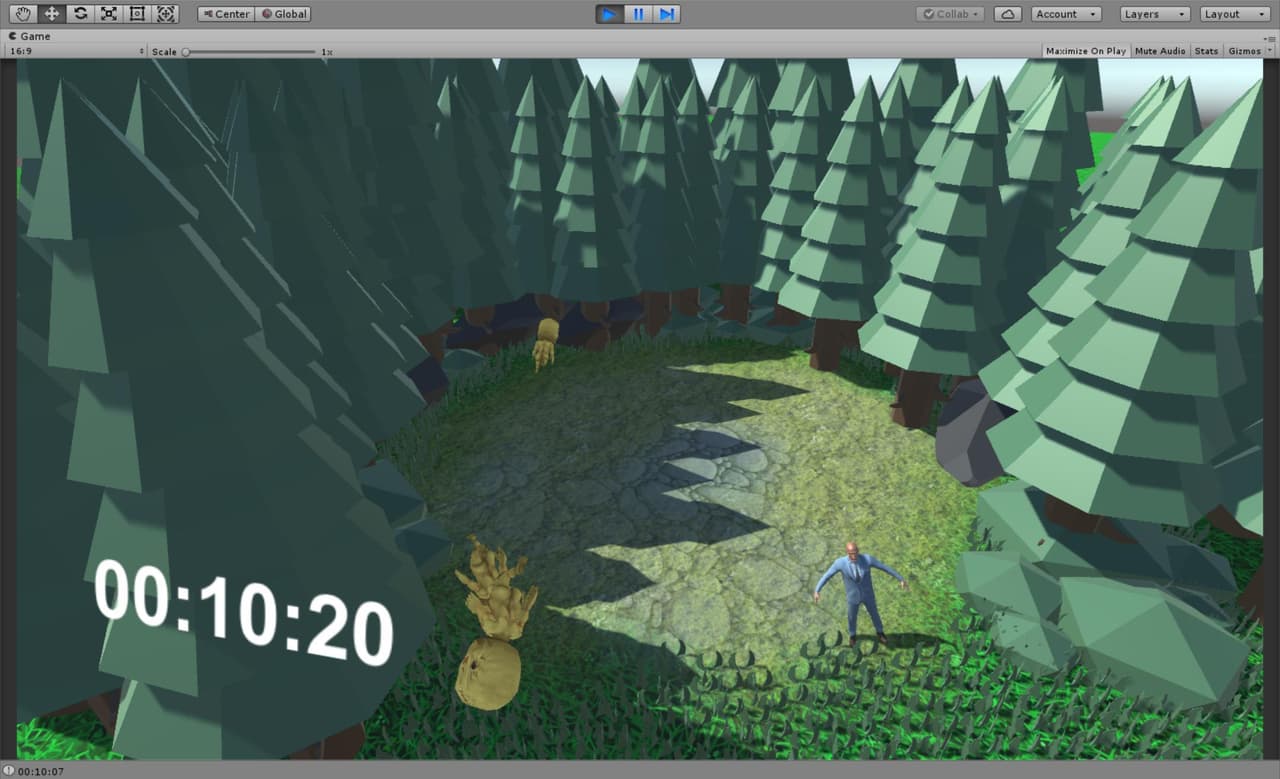The image size is (1280, 779).
Task: Advance one frame with Step button
Action: [666, 14]
